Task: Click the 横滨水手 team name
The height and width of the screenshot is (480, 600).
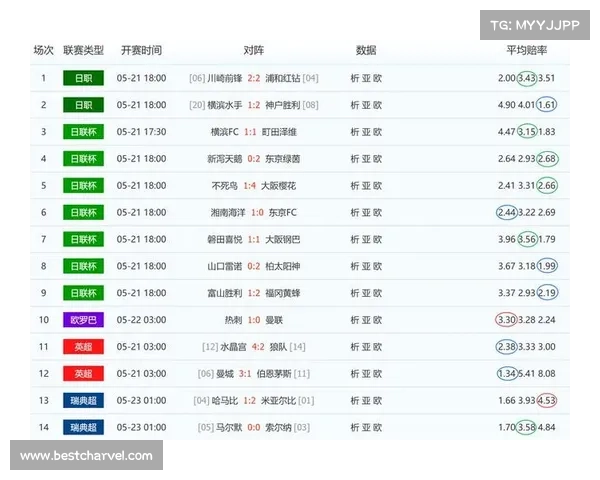Action: coord(225,105)
